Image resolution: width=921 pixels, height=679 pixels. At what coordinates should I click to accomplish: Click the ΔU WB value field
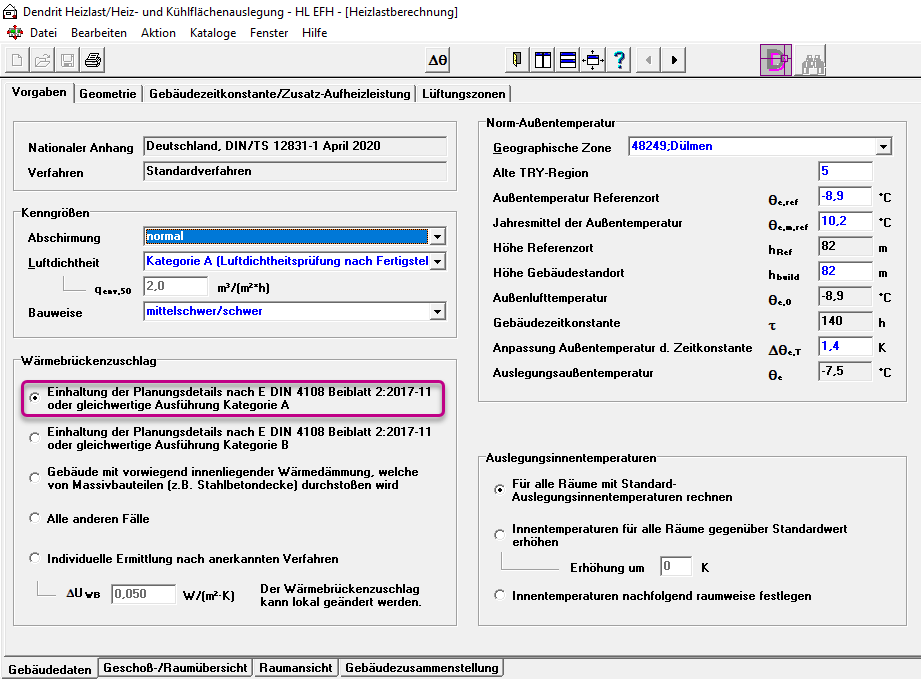(143, 594)
